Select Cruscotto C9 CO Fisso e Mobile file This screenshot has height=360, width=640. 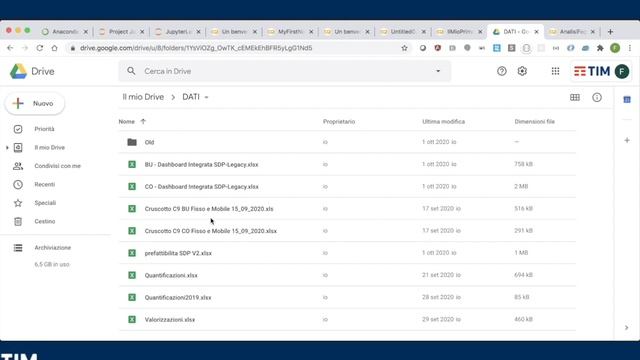347,231
